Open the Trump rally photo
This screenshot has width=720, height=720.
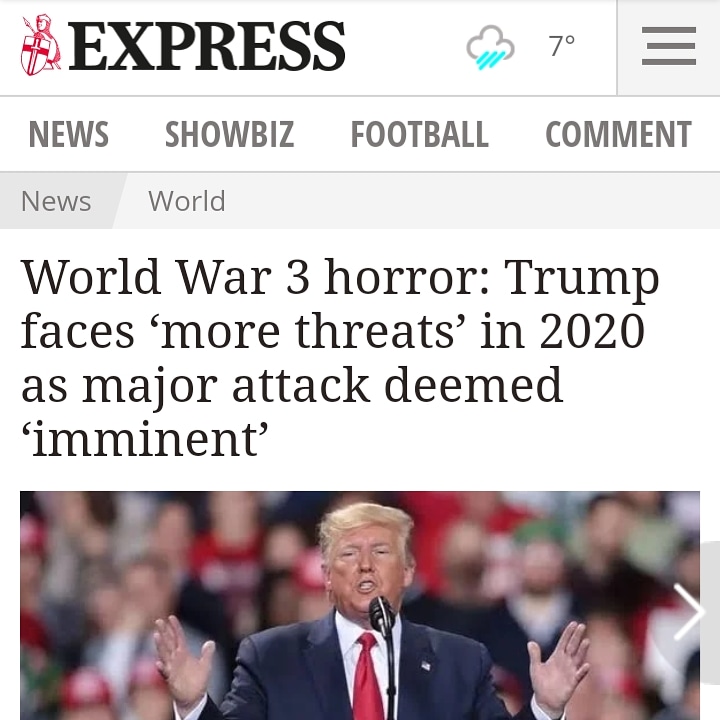pos(360,606)
